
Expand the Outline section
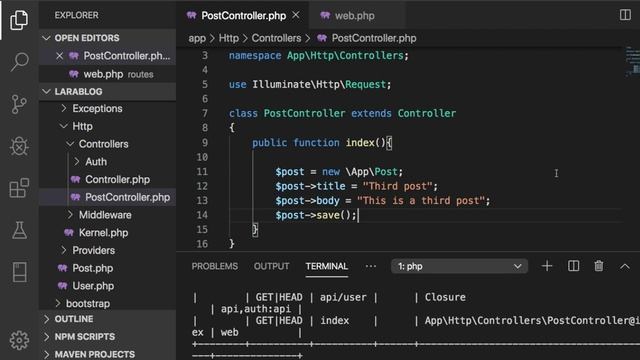pos(47,319)
